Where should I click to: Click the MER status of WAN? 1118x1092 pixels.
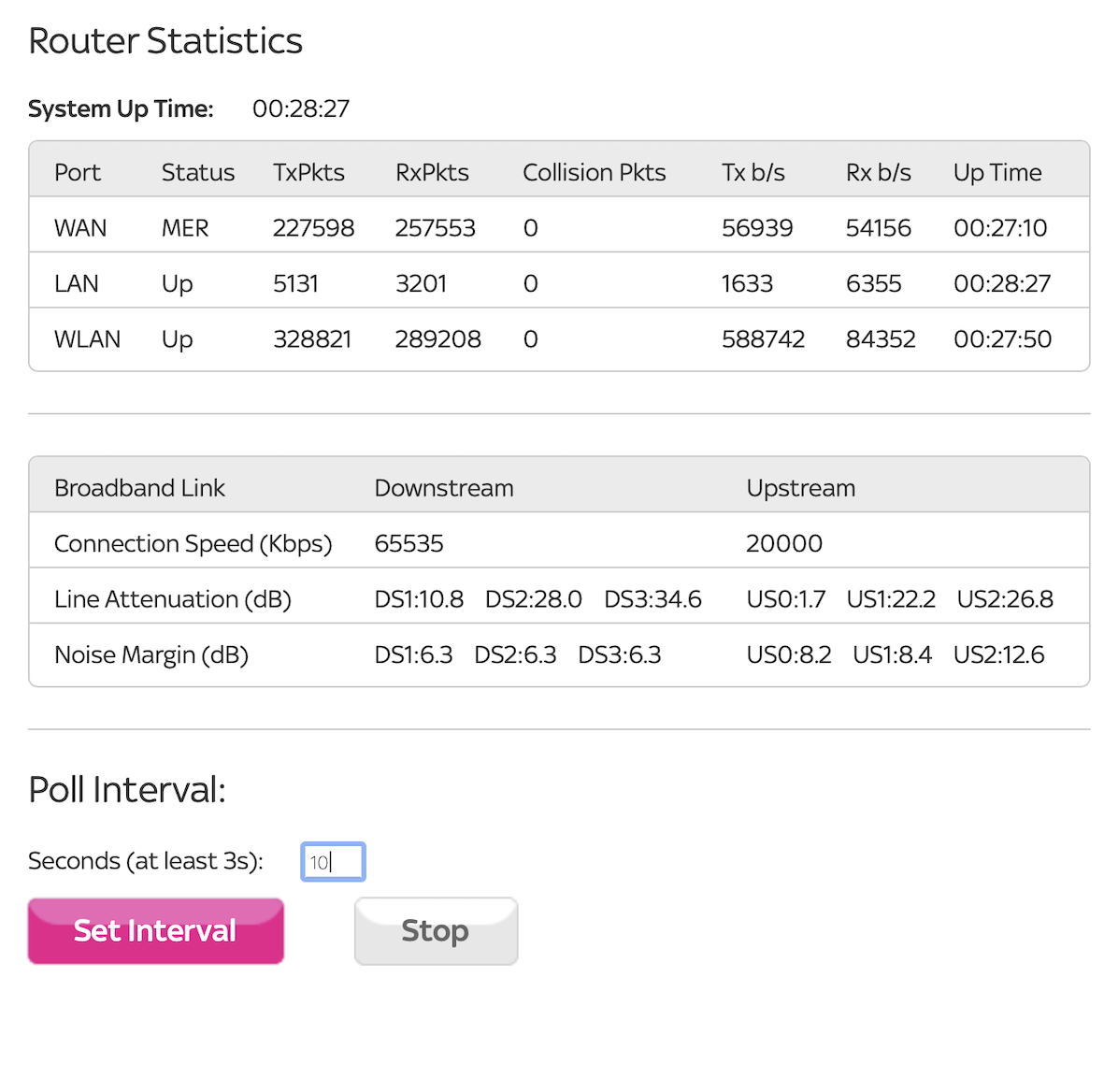[x=185, y=228]
